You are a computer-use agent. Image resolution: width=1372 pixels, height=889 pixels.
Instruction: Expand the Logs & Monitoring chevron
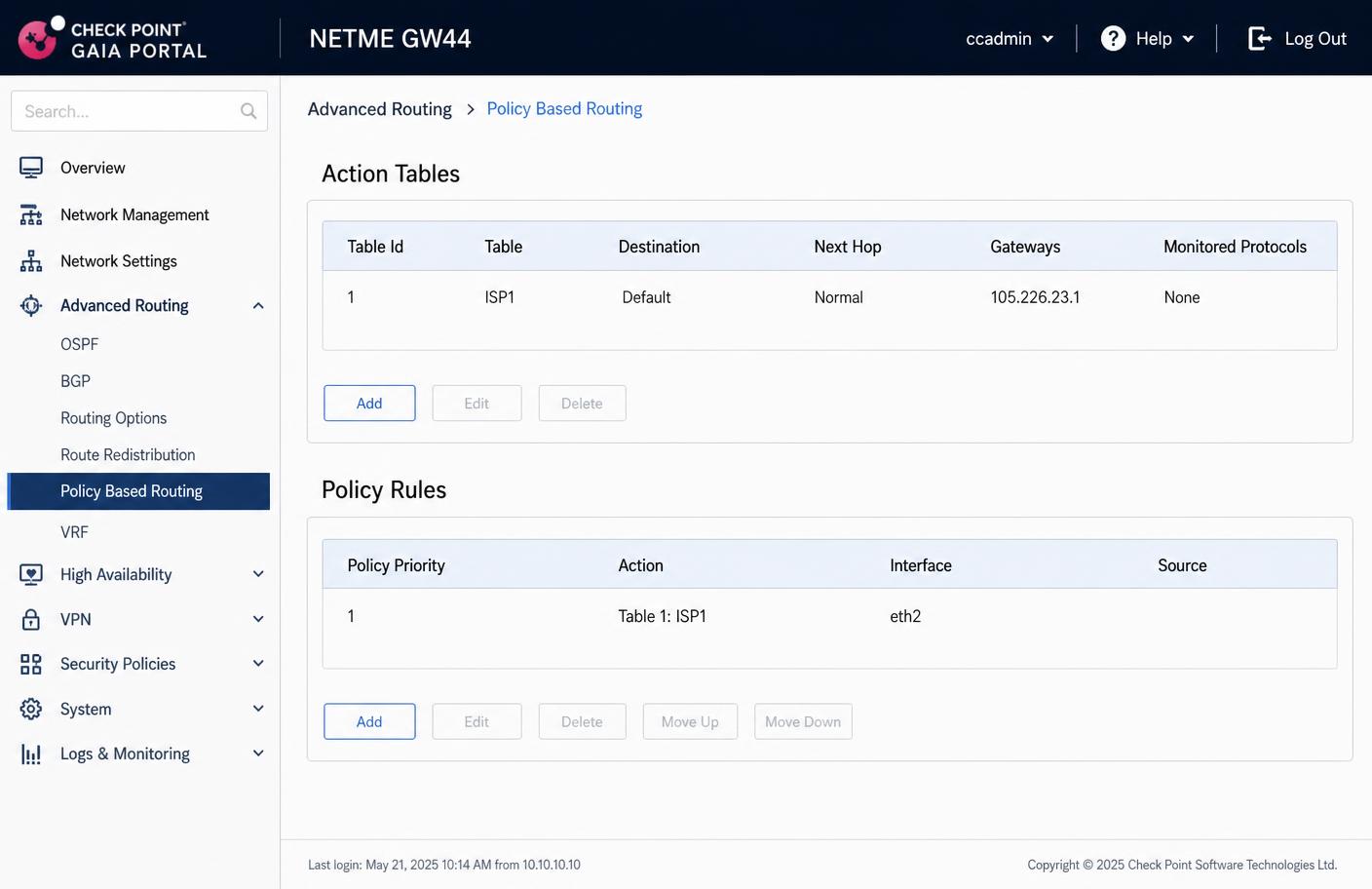[x=258, y=754]
